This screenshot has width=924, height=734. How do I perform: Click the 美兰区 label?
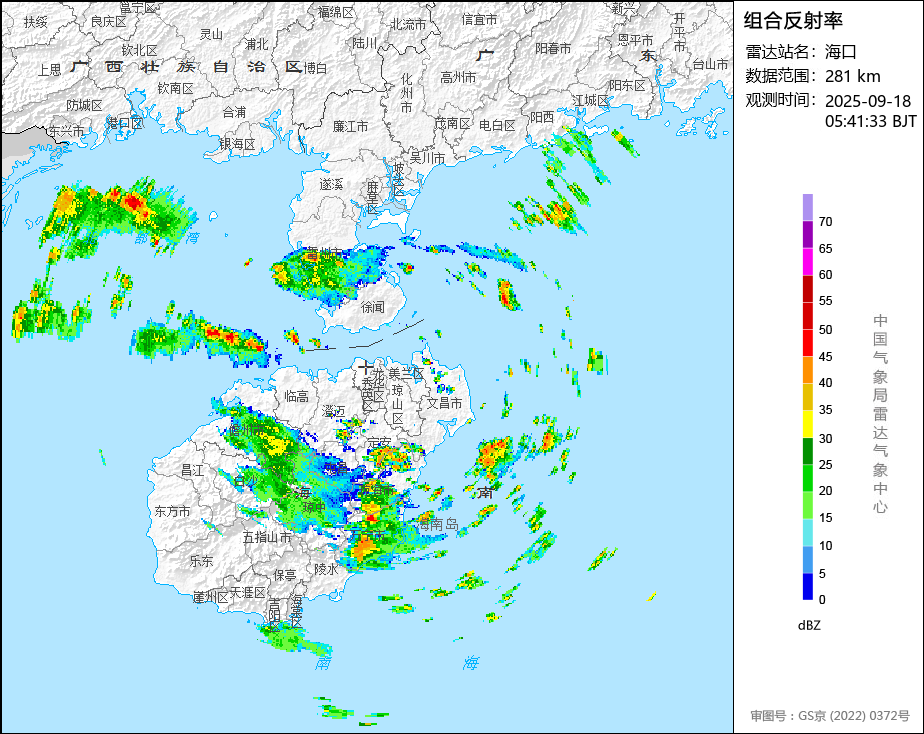[x=405, y=373]
